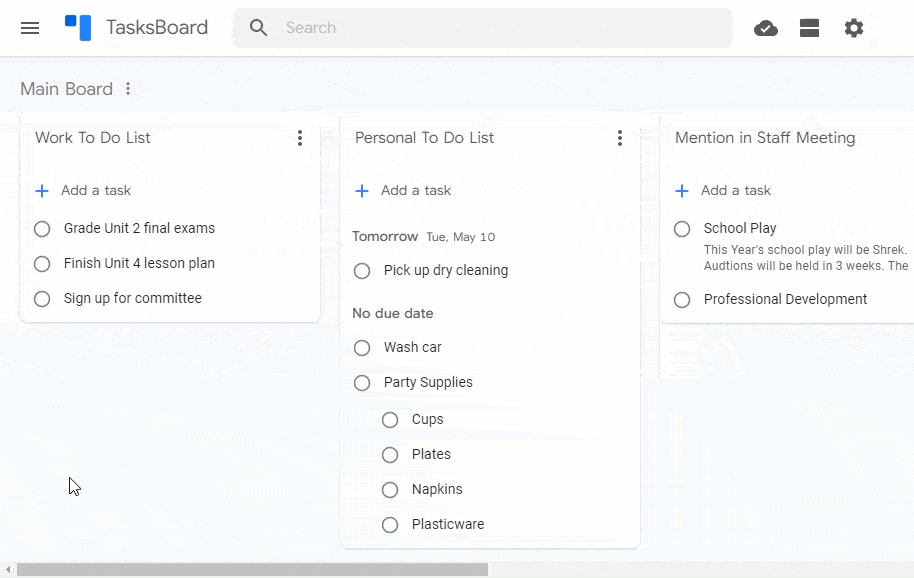Viewport: 914px width, 578px height.
Task: Open the hamburger navigation menu
Action: click(x=30, y=28)
